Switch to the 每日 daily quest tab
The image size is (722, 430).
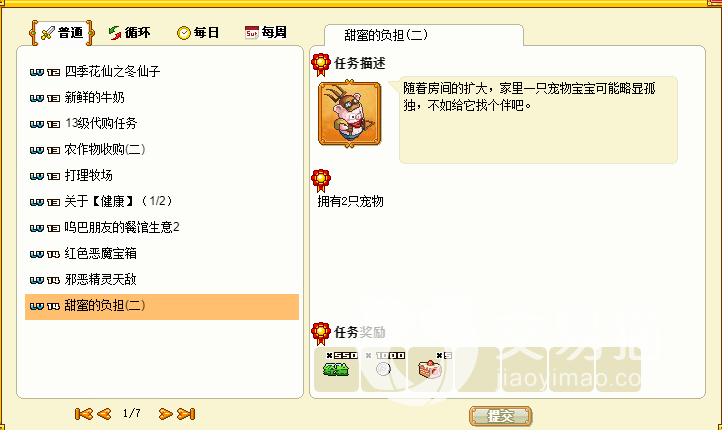coord(198,33)
